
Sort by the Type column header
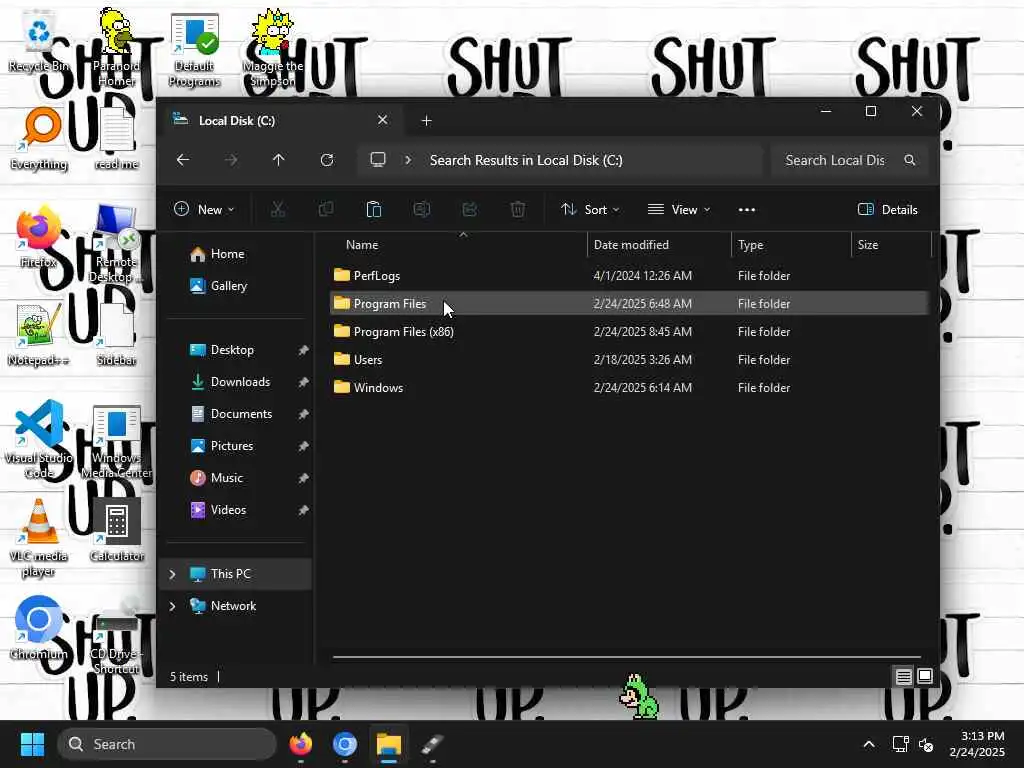coord(792,245)
